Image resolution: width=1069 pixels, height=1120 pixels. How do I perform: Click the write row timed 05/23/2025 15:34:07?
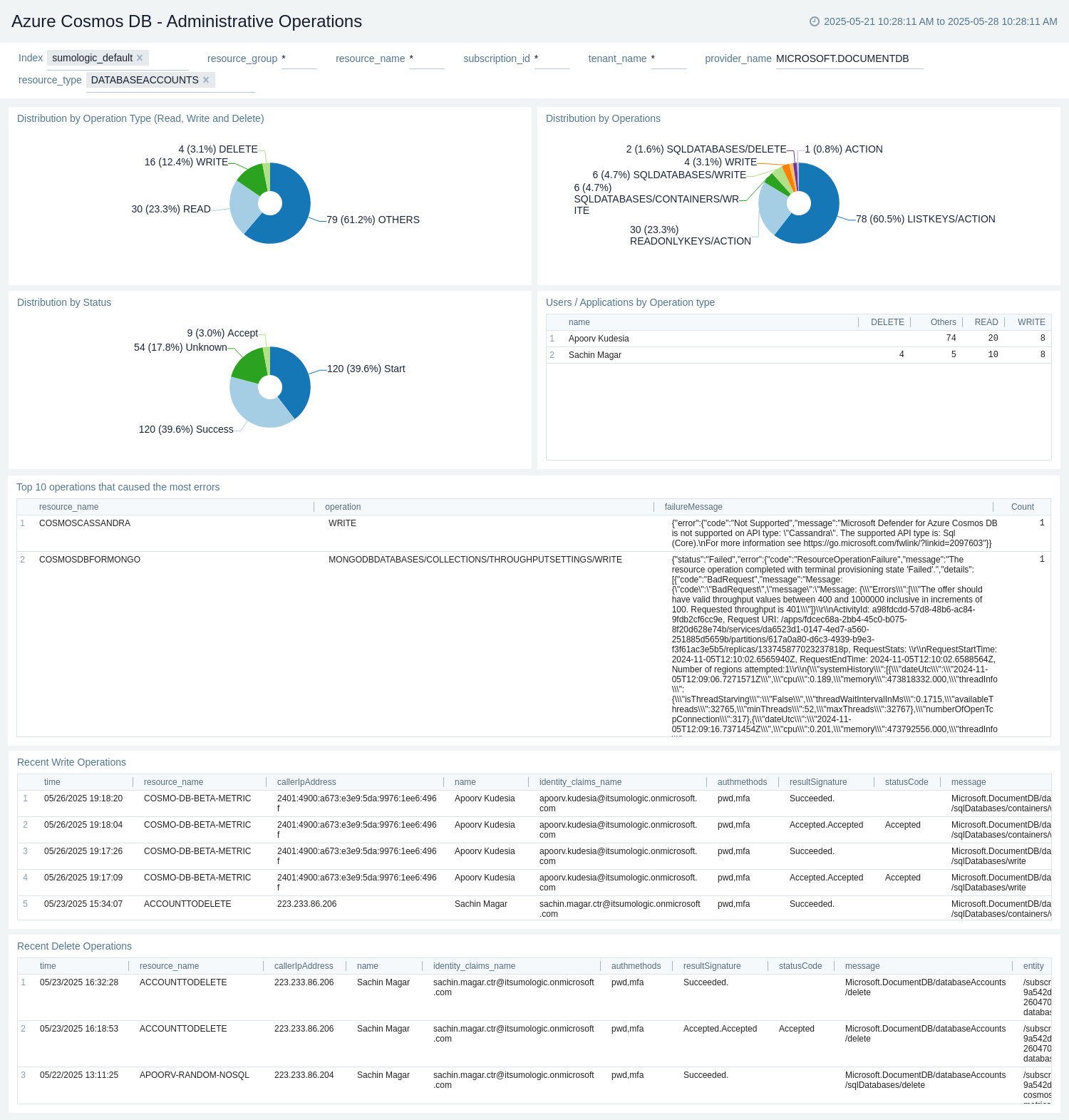[x=534, y=908]
